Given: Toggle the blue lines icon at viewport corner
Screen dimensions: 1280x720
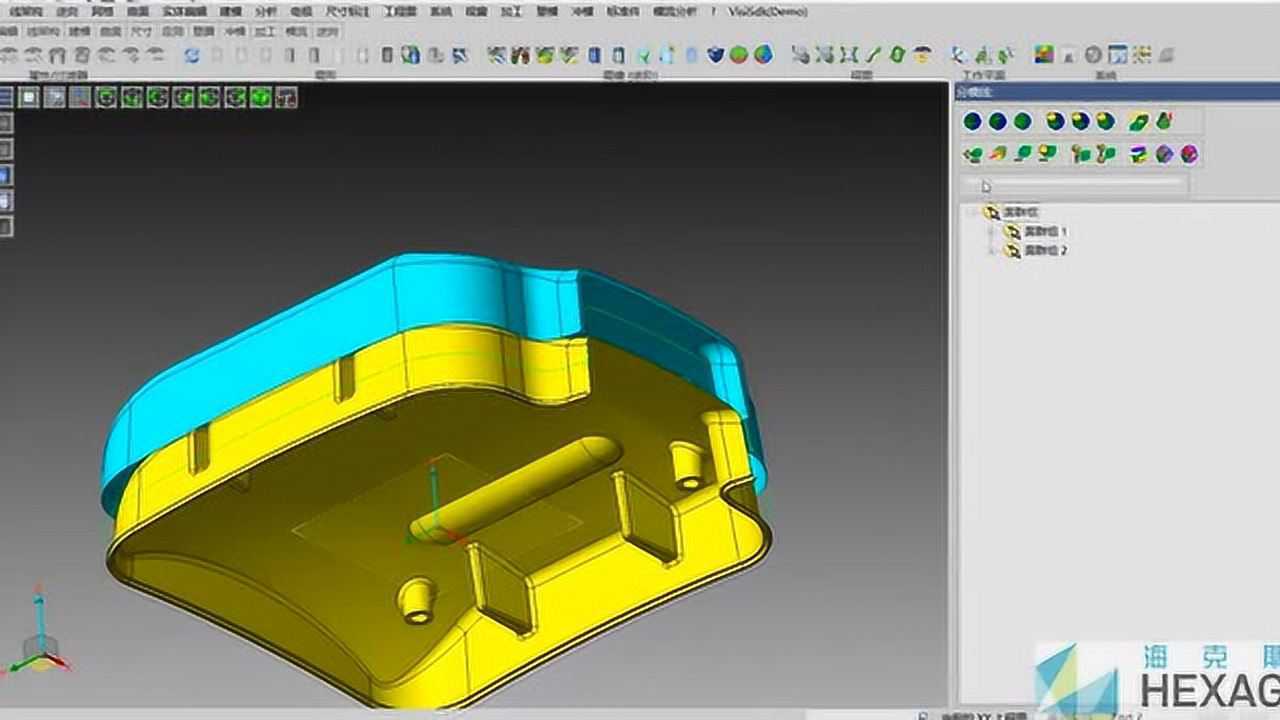Looking at the screenshot, I should pos(5,97).
